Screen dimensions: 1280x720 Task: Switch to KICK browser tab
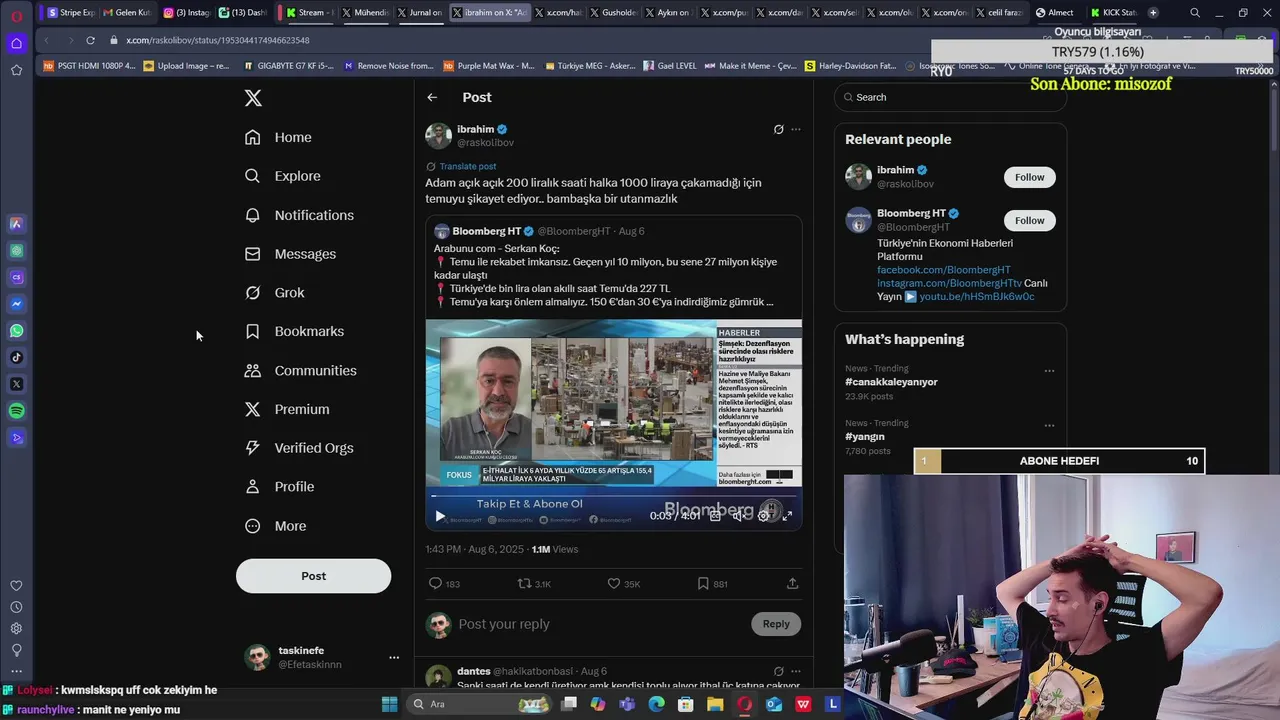pyautogui.click(x=1113, y=13)
